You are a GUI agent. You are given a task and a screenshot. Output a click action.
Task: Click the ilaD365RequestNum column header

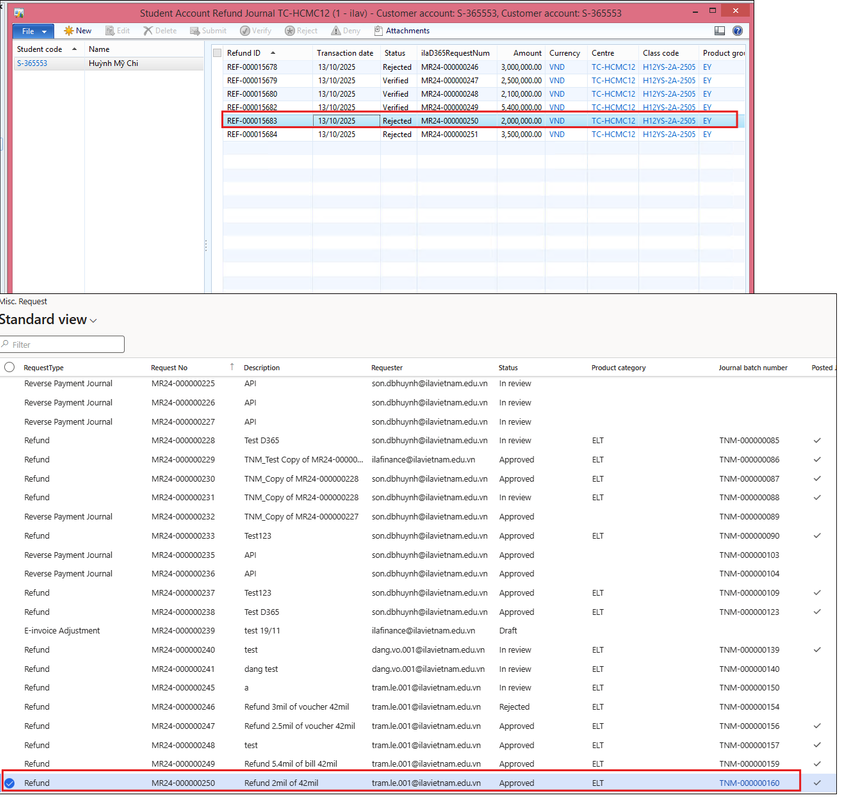click(x=457, y=53)
